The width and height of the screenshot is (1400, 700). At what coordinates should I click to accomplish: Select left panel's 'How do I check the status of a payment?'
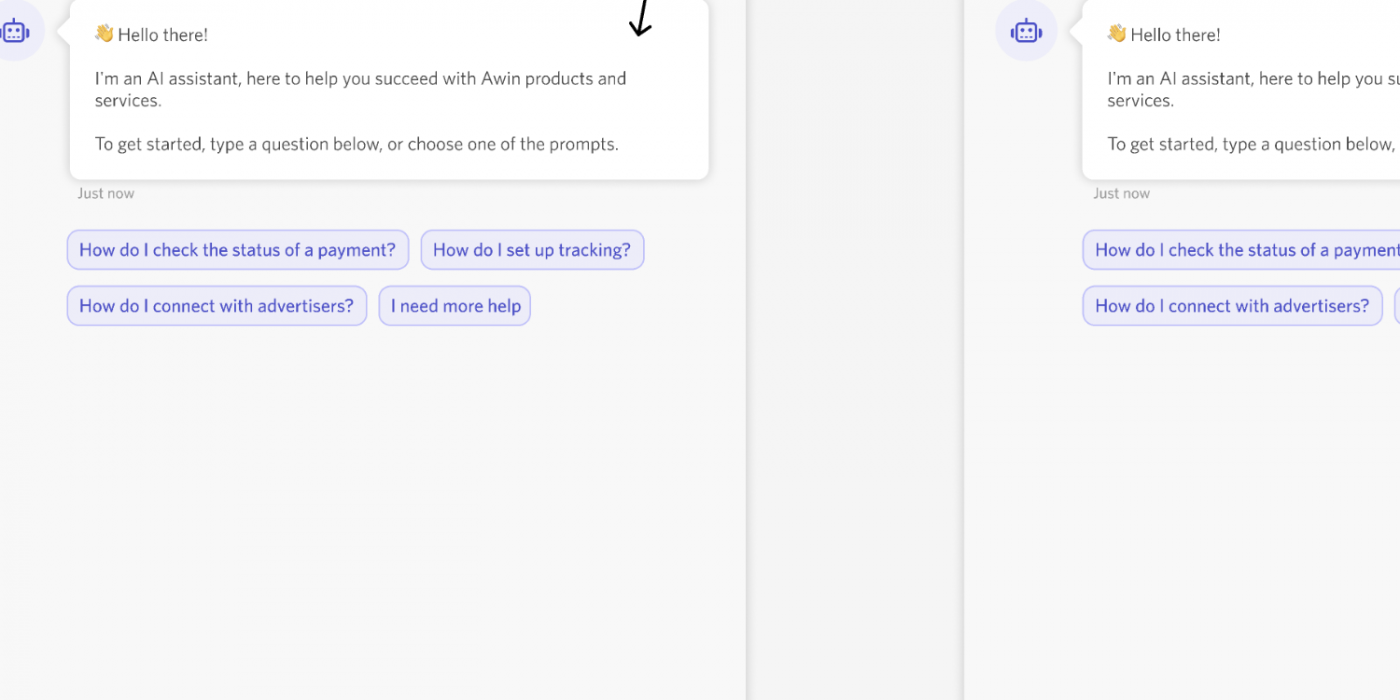click(x=237, y=250)
